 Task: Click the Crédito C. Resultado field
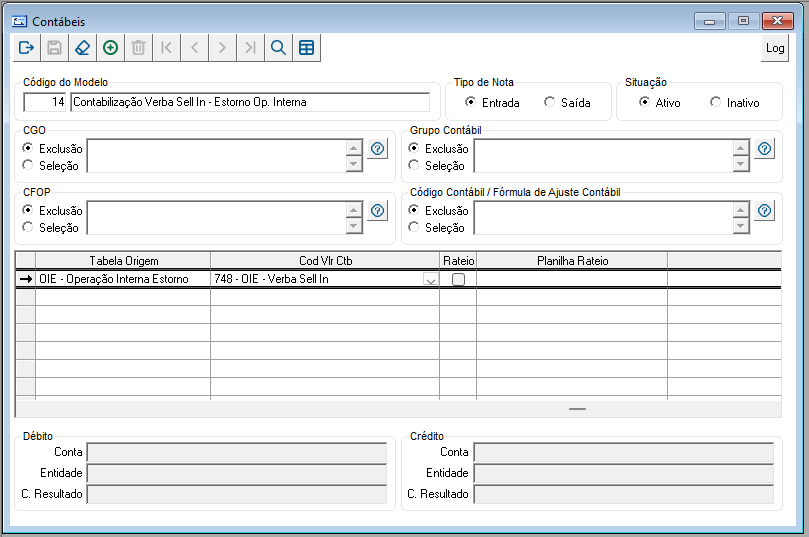point(624,495)
